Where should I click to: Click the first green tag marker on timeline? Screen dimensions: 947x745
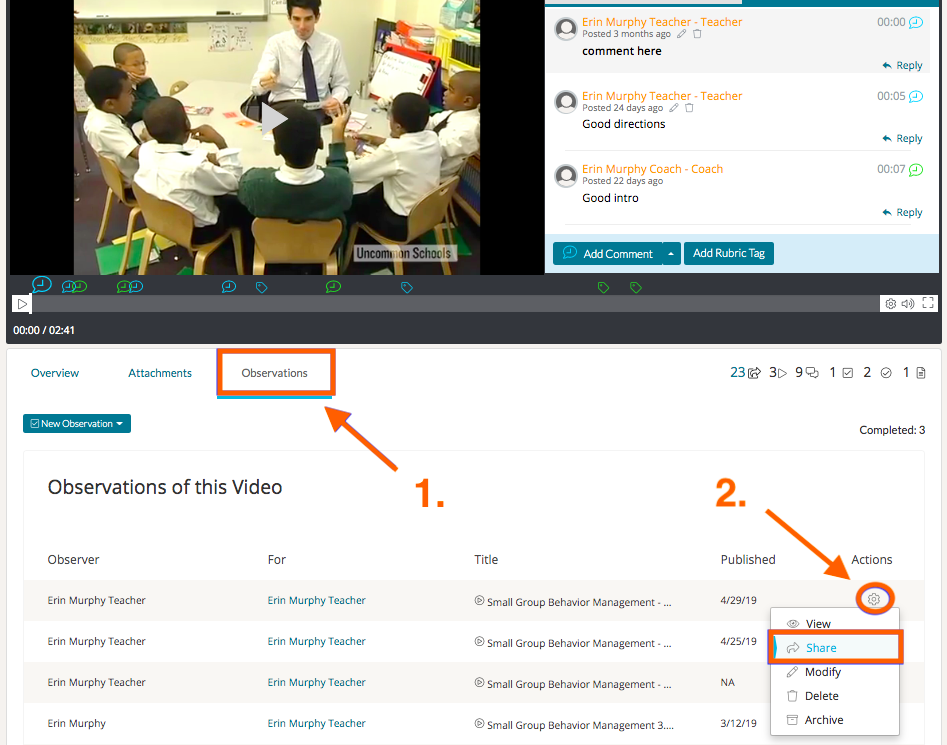point(603,288)
